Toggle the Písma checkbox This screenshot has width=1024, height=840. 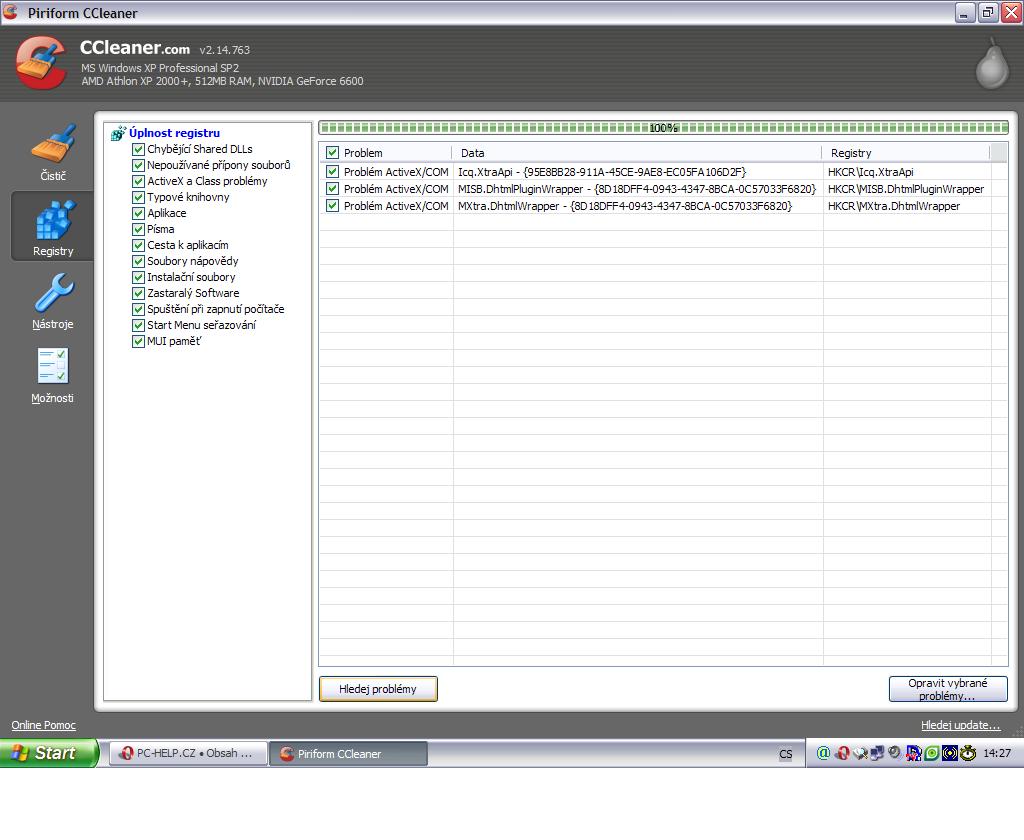[138, 229]
